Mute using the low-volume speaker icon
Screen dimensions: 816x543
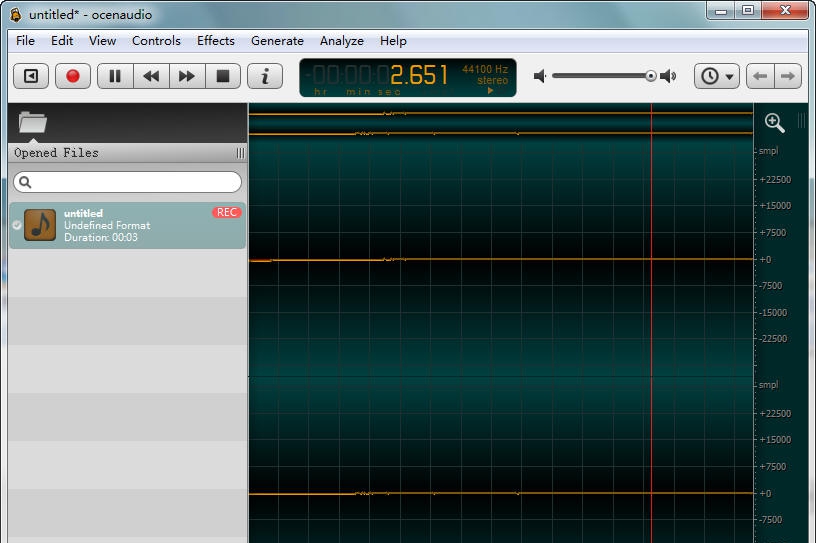click(x=540, y=76)
